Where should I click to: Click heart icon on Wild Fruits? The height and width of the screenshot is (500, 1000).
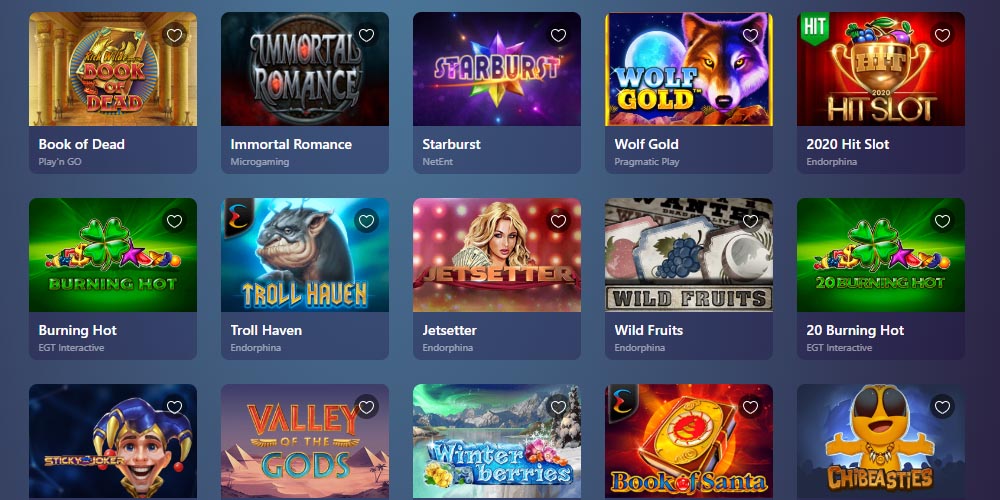751,221
